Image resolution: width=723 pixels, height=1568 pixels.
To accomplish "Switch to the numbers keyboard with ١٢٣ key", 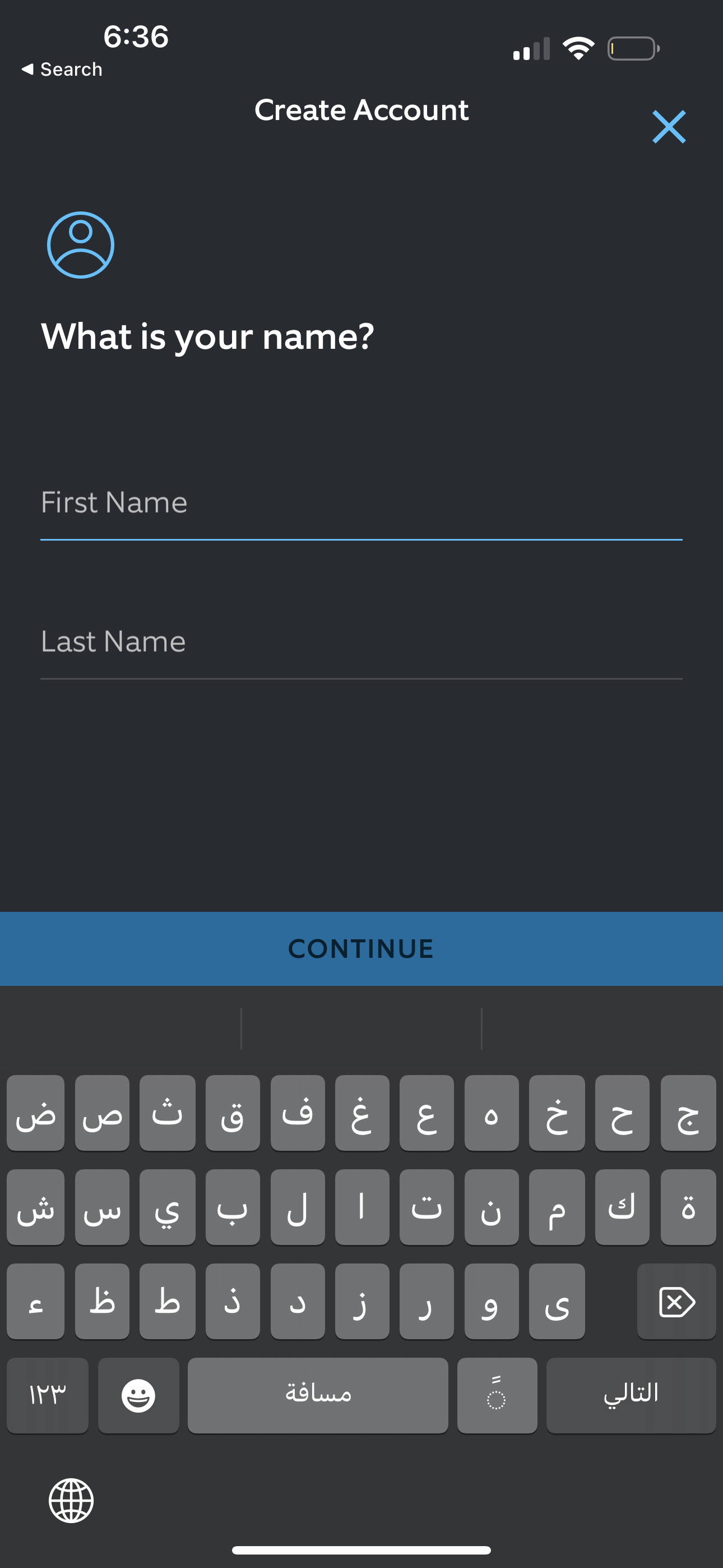I will [48, 1396].
